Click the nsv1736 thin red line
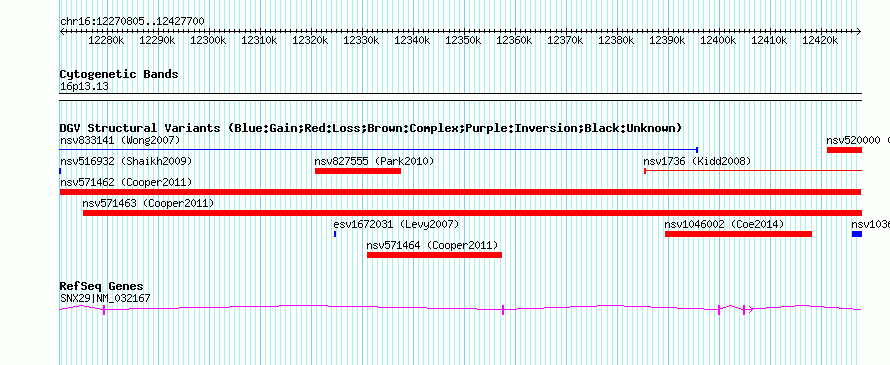 tap(753, 170)
